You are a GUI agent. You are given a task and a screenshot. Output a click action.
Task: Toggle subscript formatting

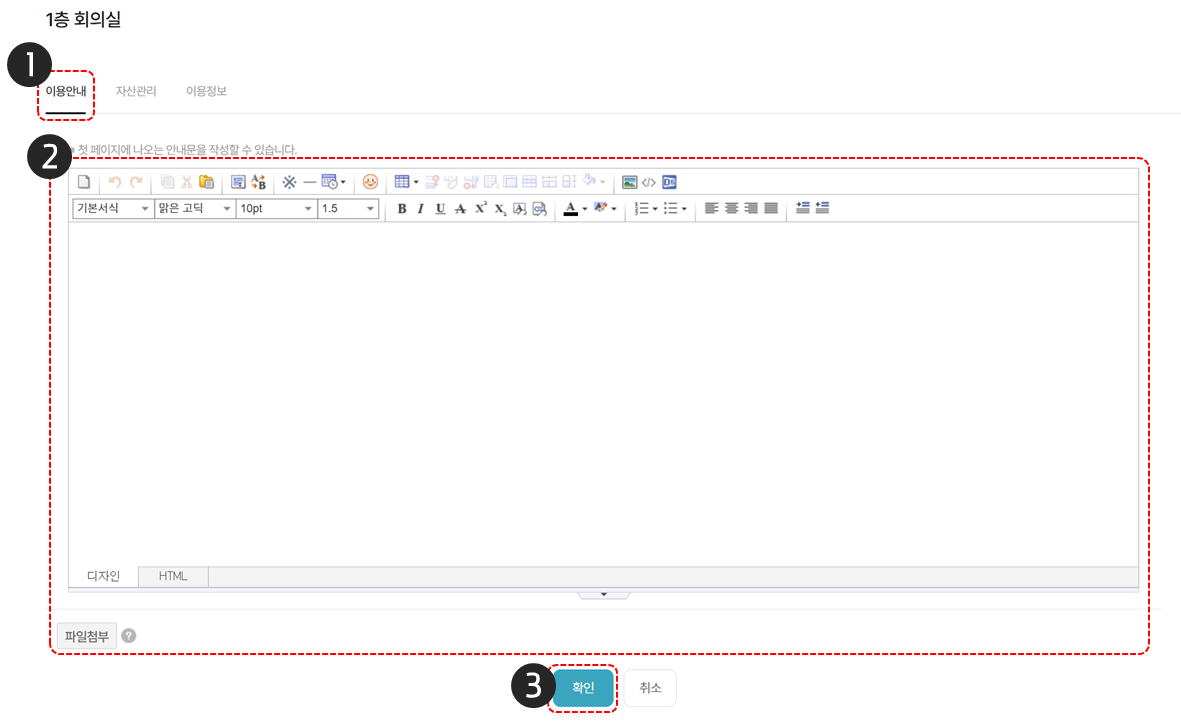pyautogui.click(x=500, y=209)
